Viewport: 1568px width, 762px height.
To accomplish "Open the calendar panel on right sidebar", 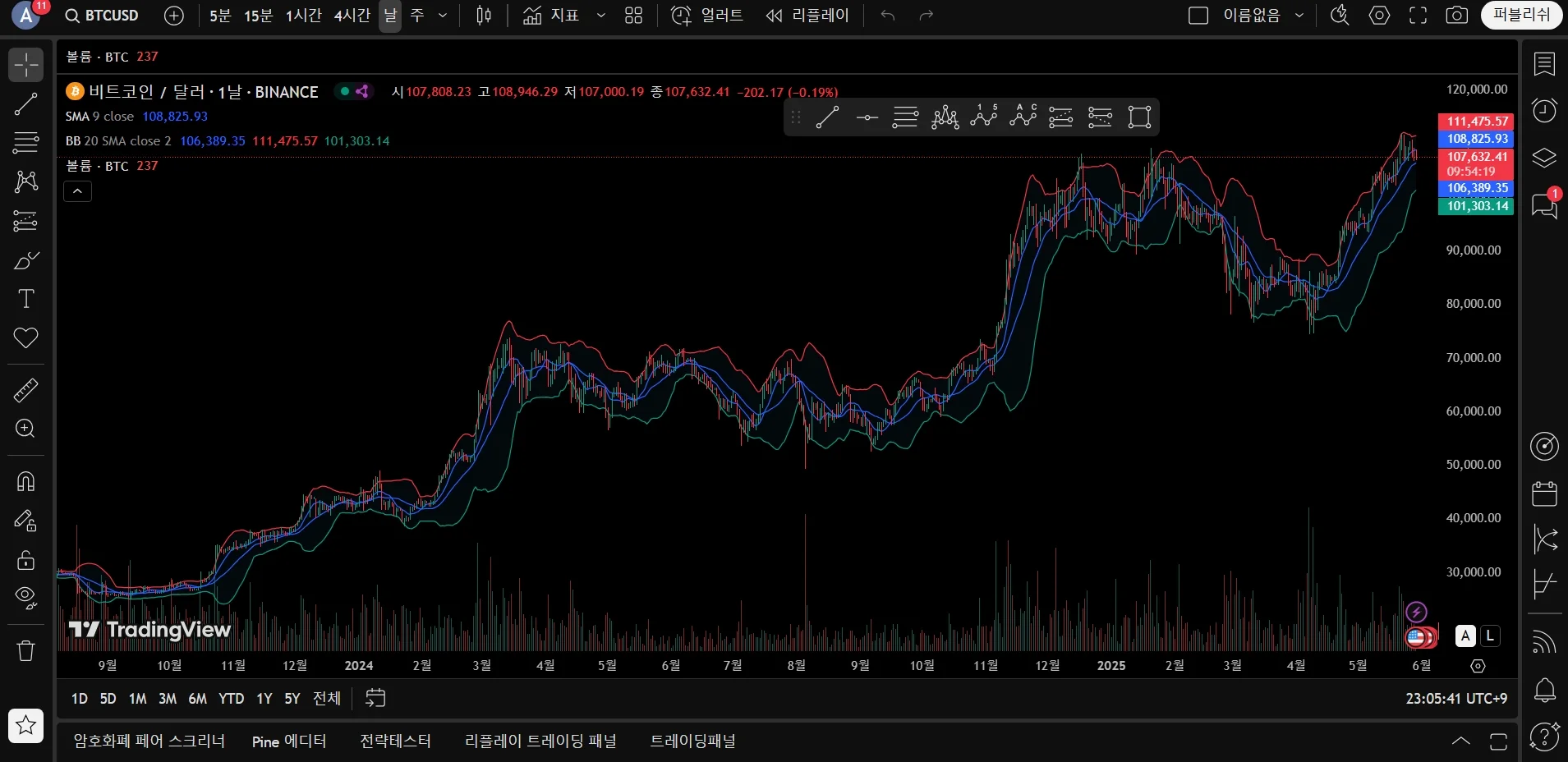I will [x=1545, y=493].
